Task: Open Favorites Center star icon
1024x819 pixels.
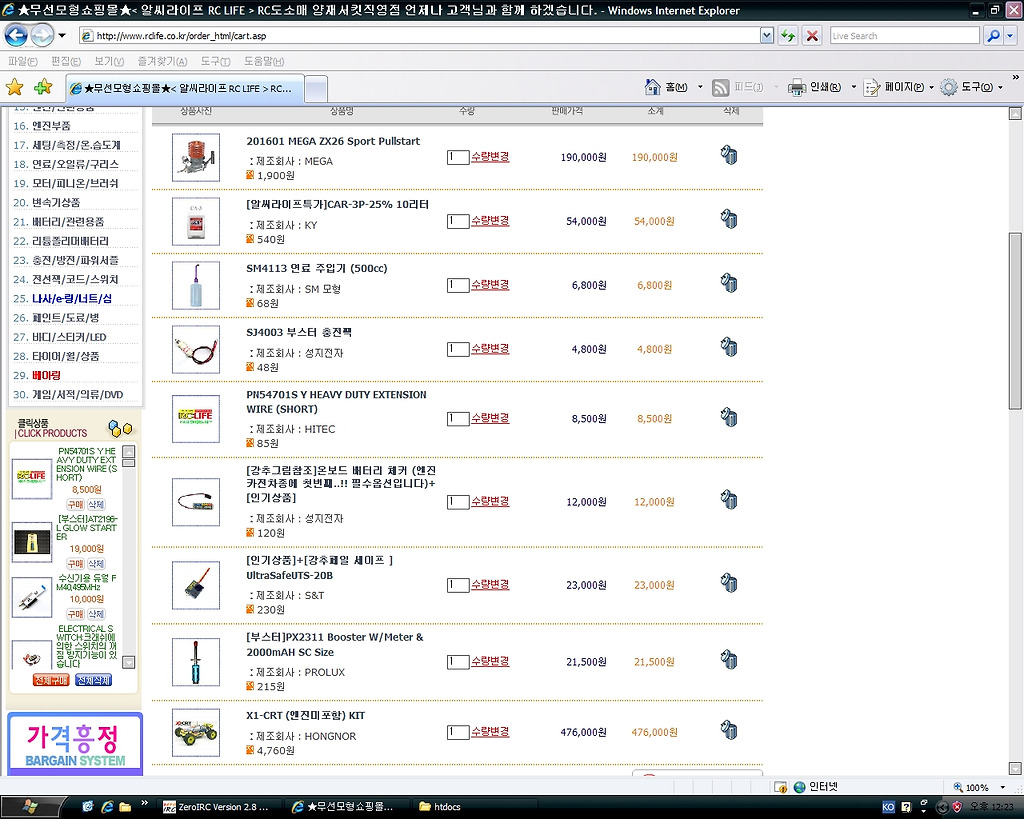Action: [14, 87]
